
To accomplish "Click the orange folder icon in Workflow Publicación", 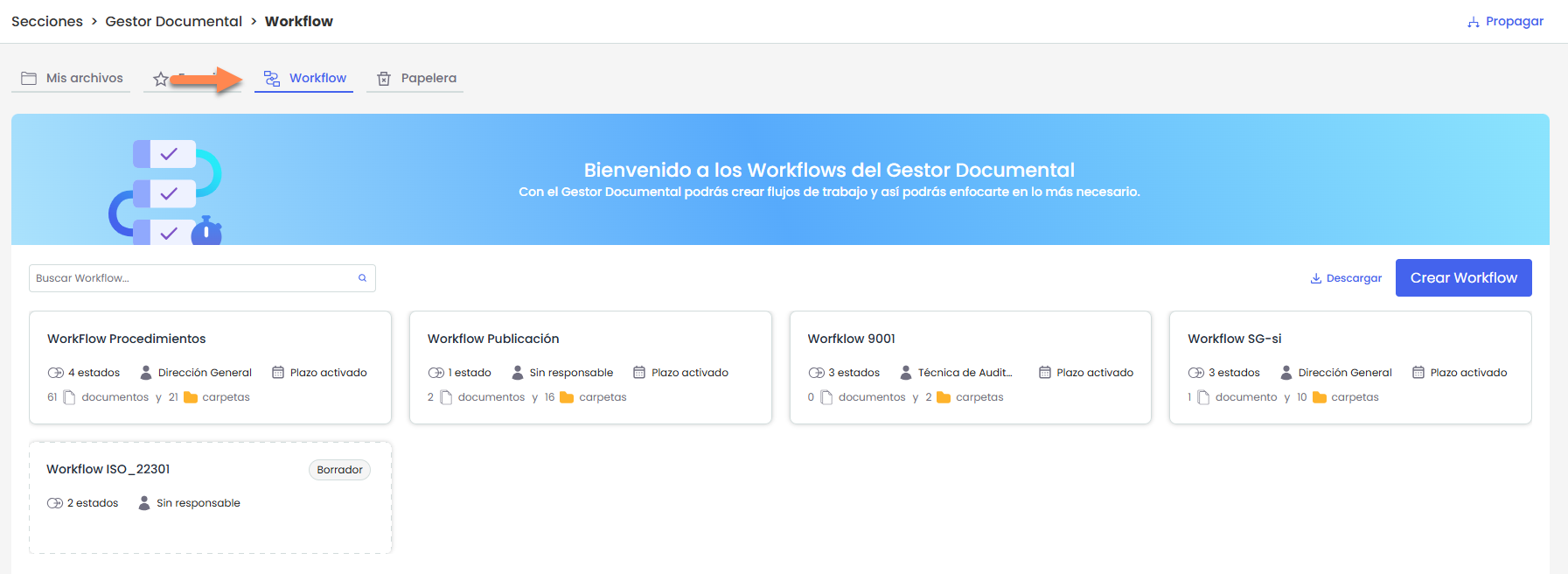I will tap(567, 397).
